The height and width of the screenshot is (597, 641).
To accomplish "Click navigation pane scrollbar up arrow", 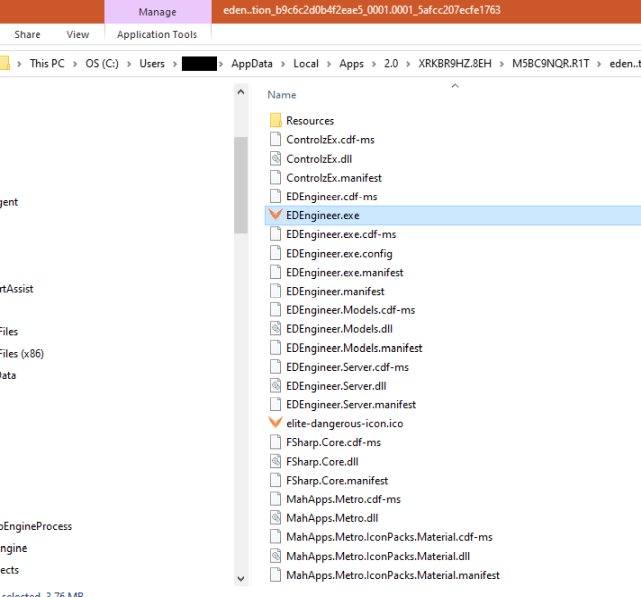I will click(241, 92).
